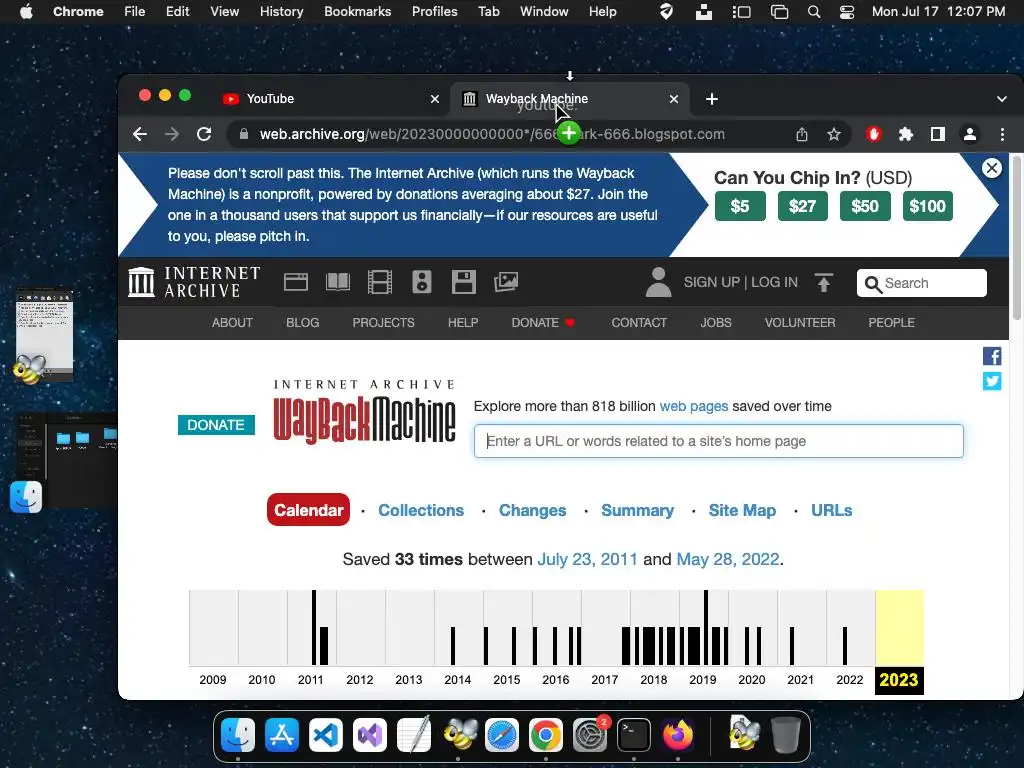The width and height of the screenshot is (1024, 768).
Task: Open the Images icon in archive navbar
Action: (505, 282)
